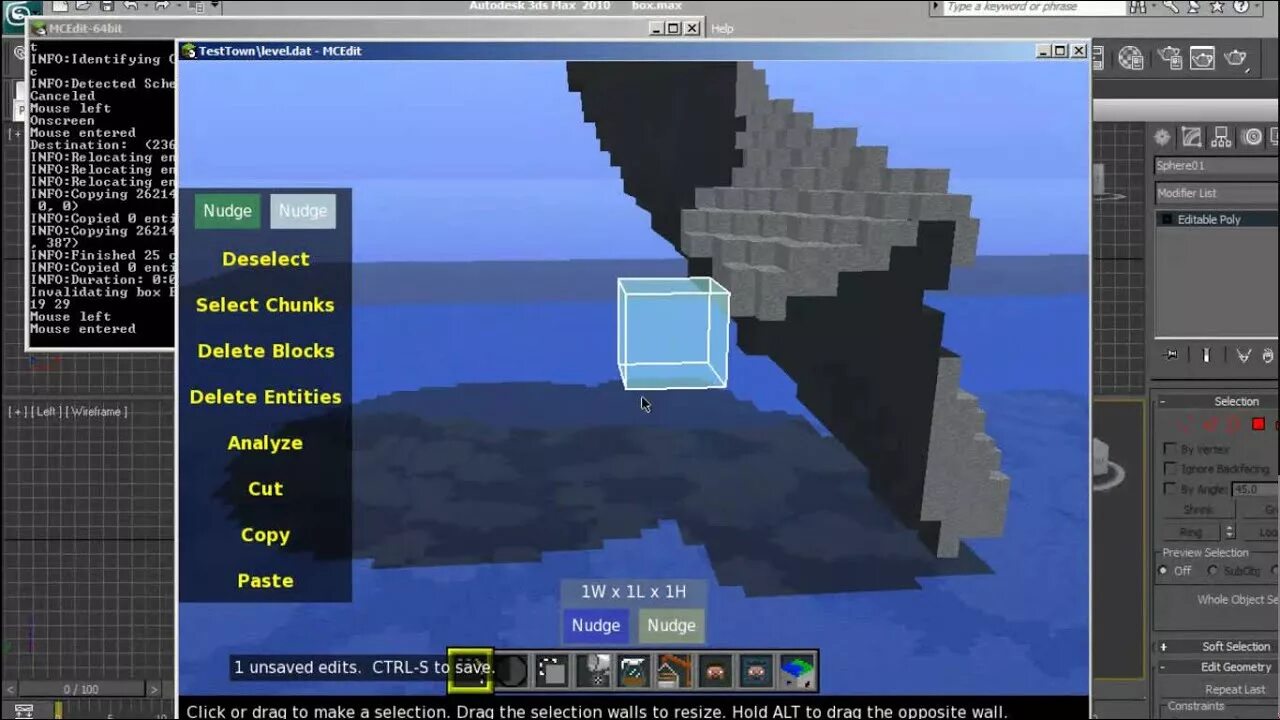The image size is (1280, 720).
Task: Click the Ring button in Selection rollout
Action: 1191,533
